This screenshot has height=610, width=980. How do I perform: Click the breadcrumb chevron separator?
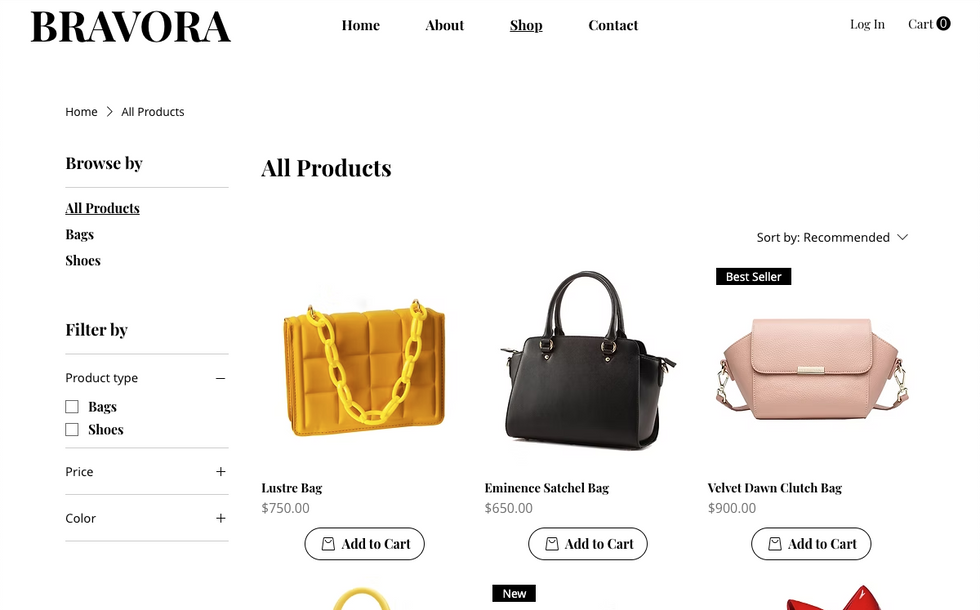pyautogui.click(x=109, y=112)
